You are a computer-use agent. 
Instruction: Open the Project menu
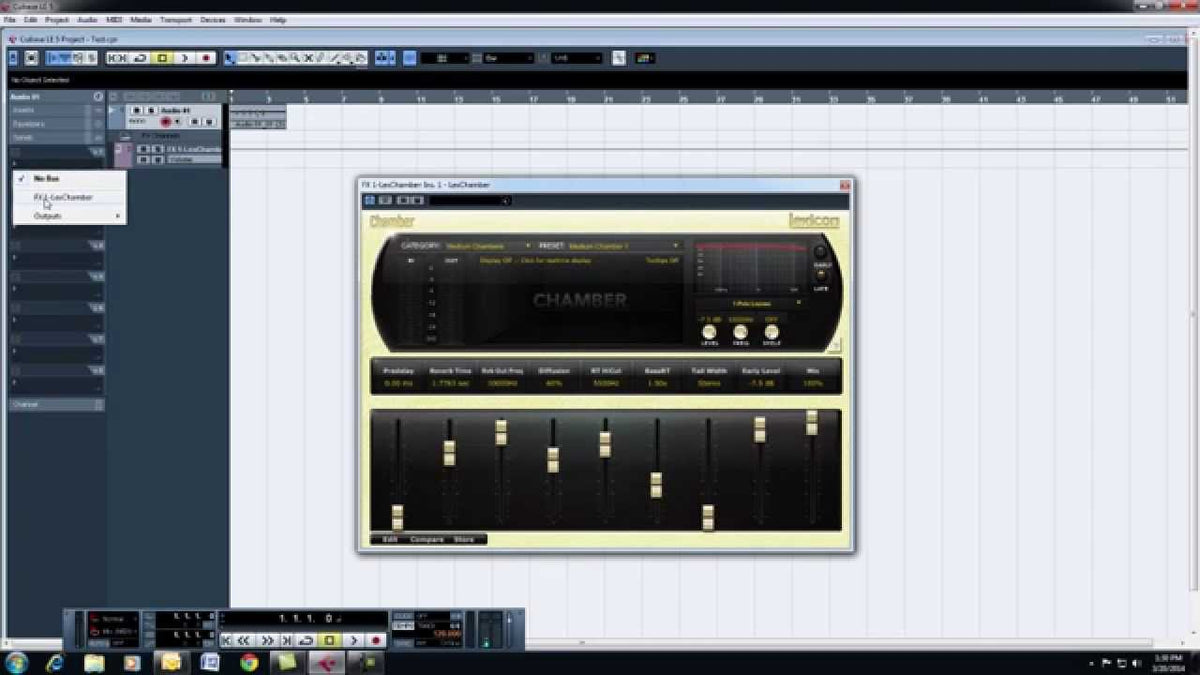[57, 20]
